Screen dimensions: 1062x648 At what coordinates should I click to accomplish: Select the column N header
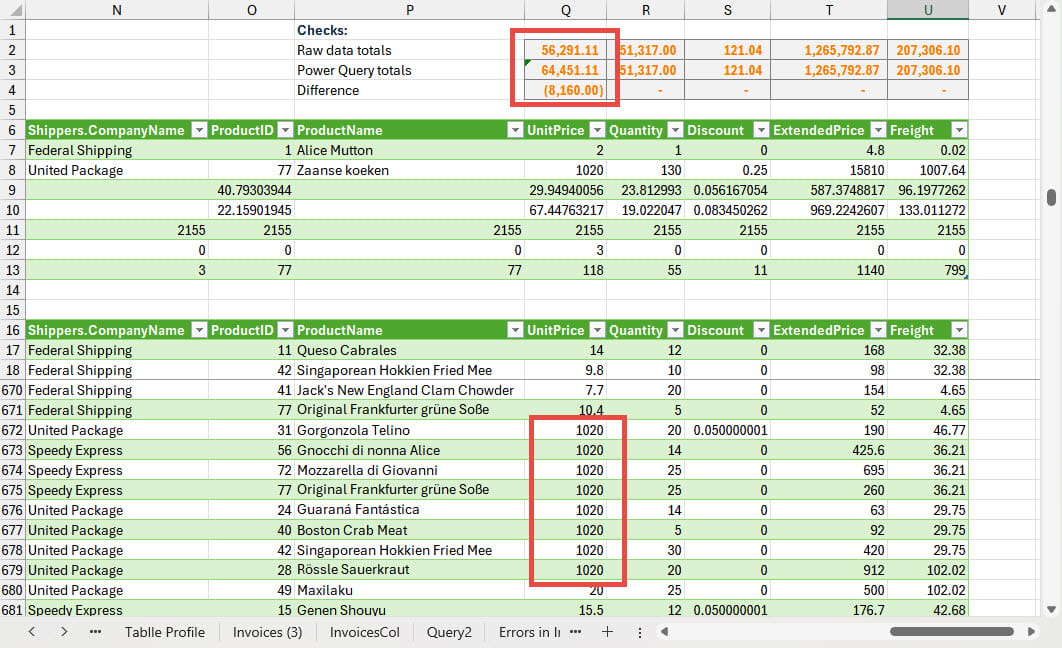pos(117,10)
